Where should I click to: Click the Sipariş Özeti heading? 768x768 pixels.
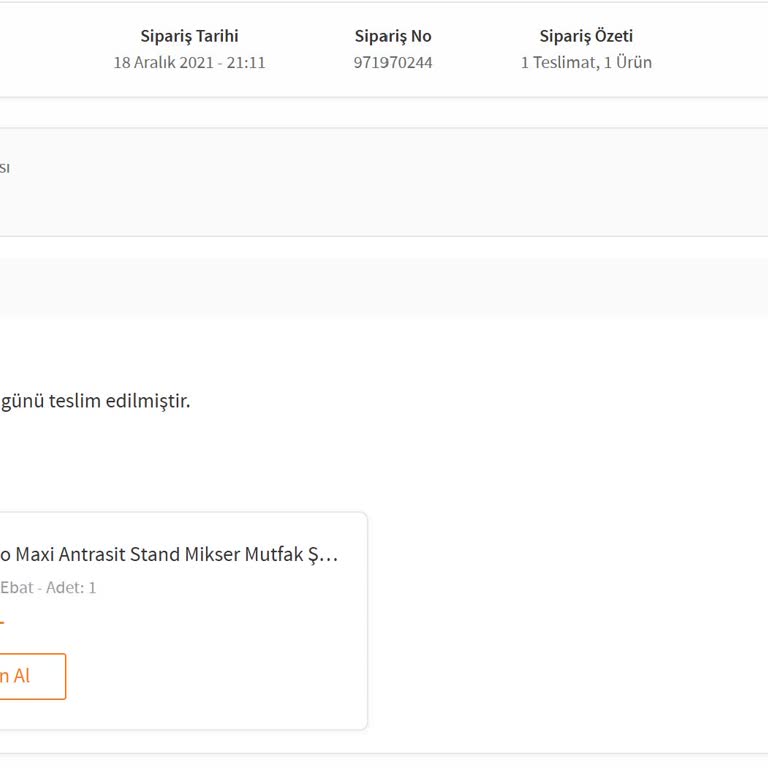(x=586, y=36)
